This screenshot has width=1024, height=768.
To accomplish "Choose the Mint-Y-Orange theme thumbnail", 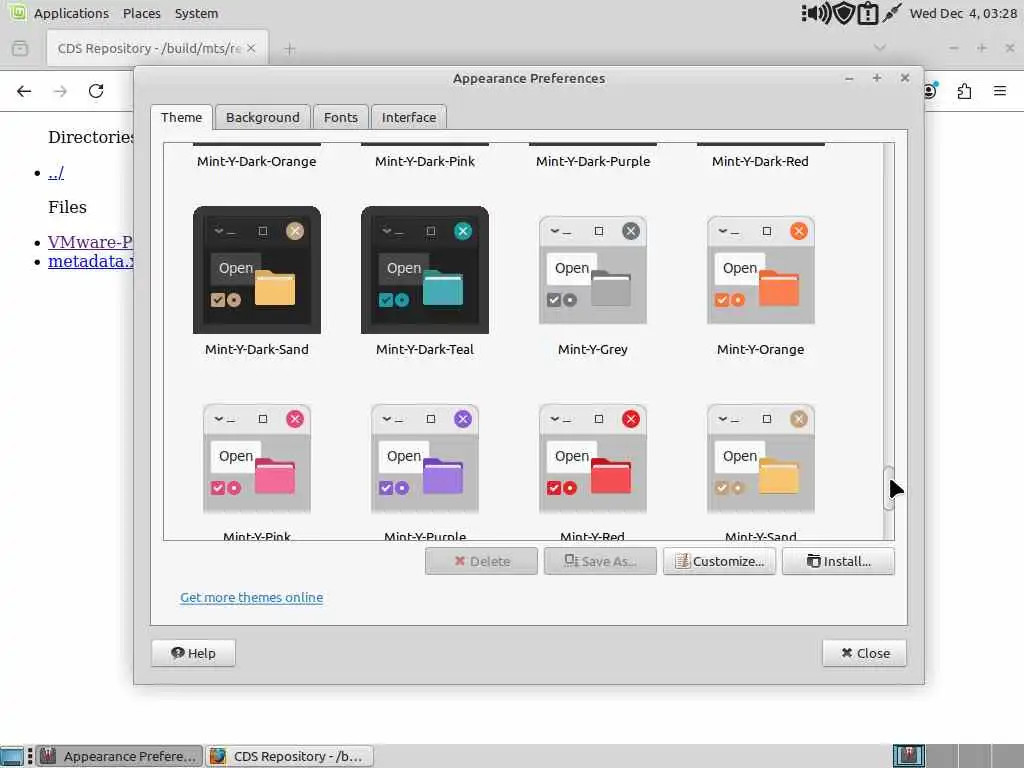I will (761, 270).
